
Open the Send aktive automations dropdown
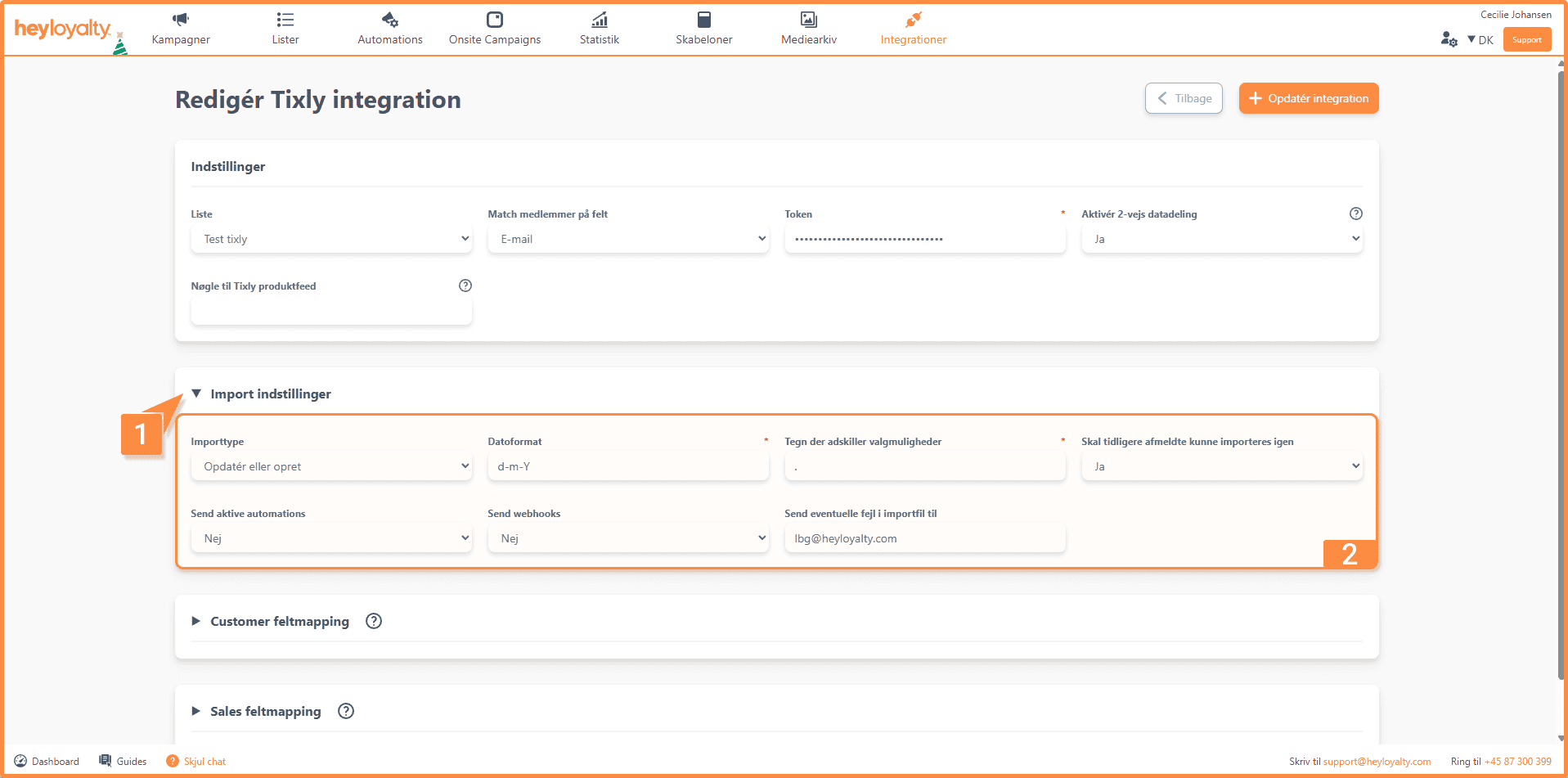tap(331, 538)
